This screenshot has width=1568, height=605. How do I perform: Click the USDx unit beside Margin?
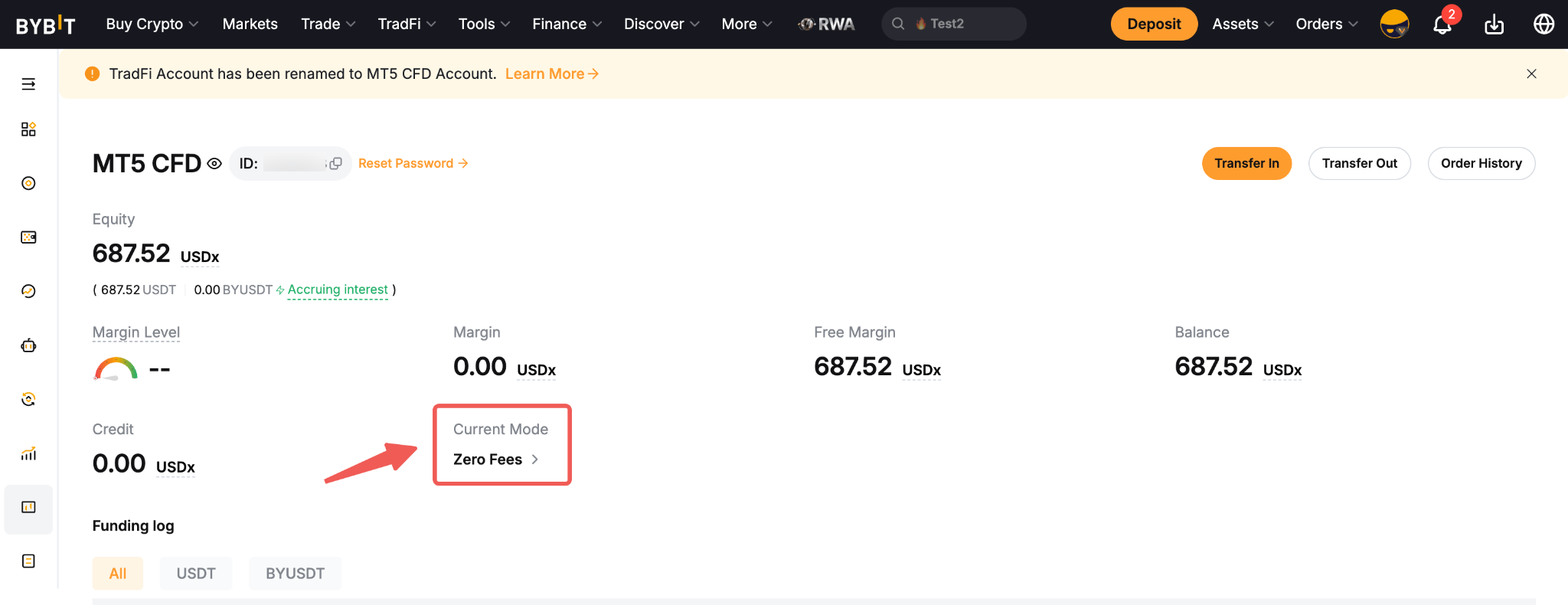click(537, 371)
